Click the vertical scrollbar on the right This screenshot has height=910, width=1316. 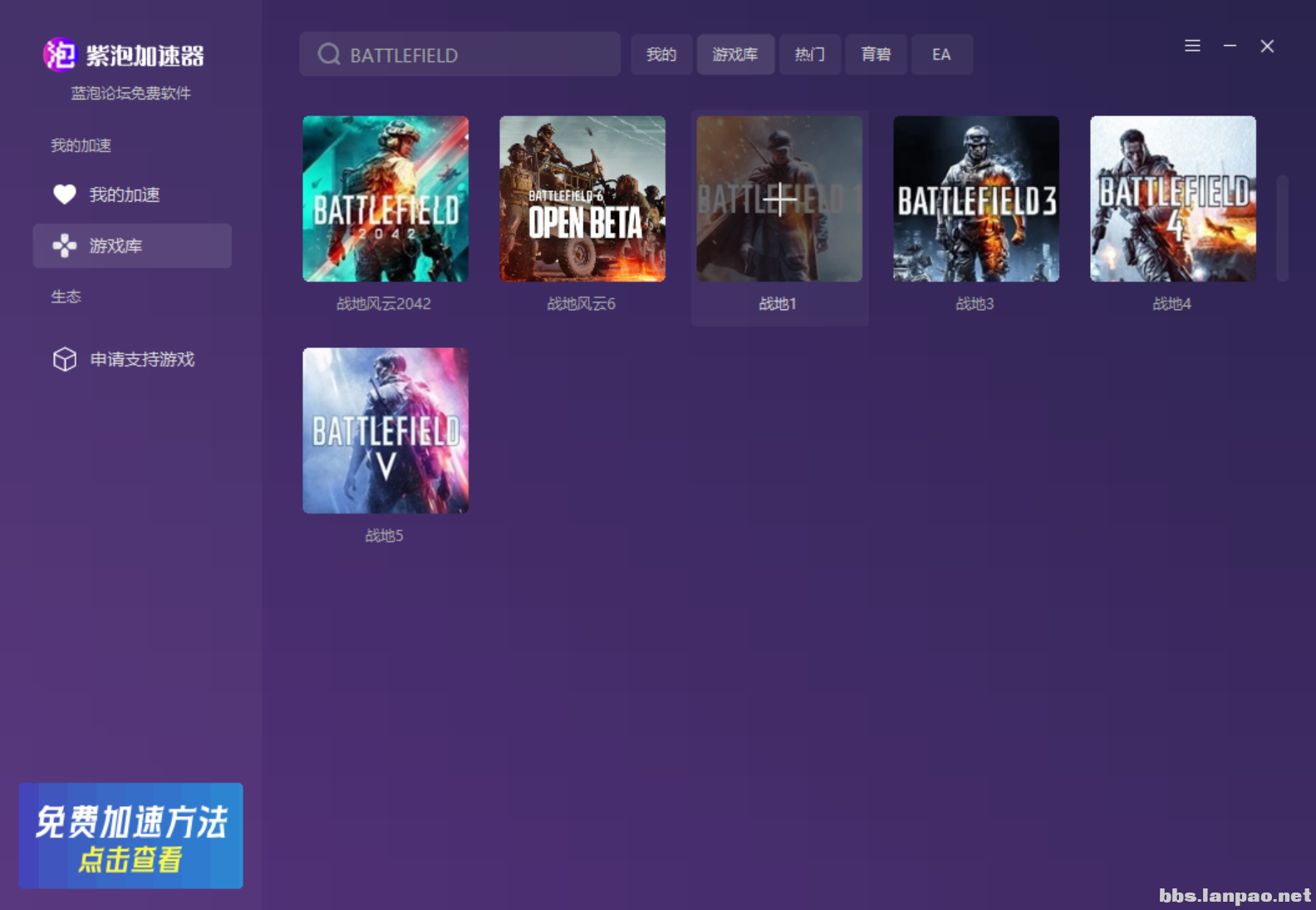point(1282,229)
